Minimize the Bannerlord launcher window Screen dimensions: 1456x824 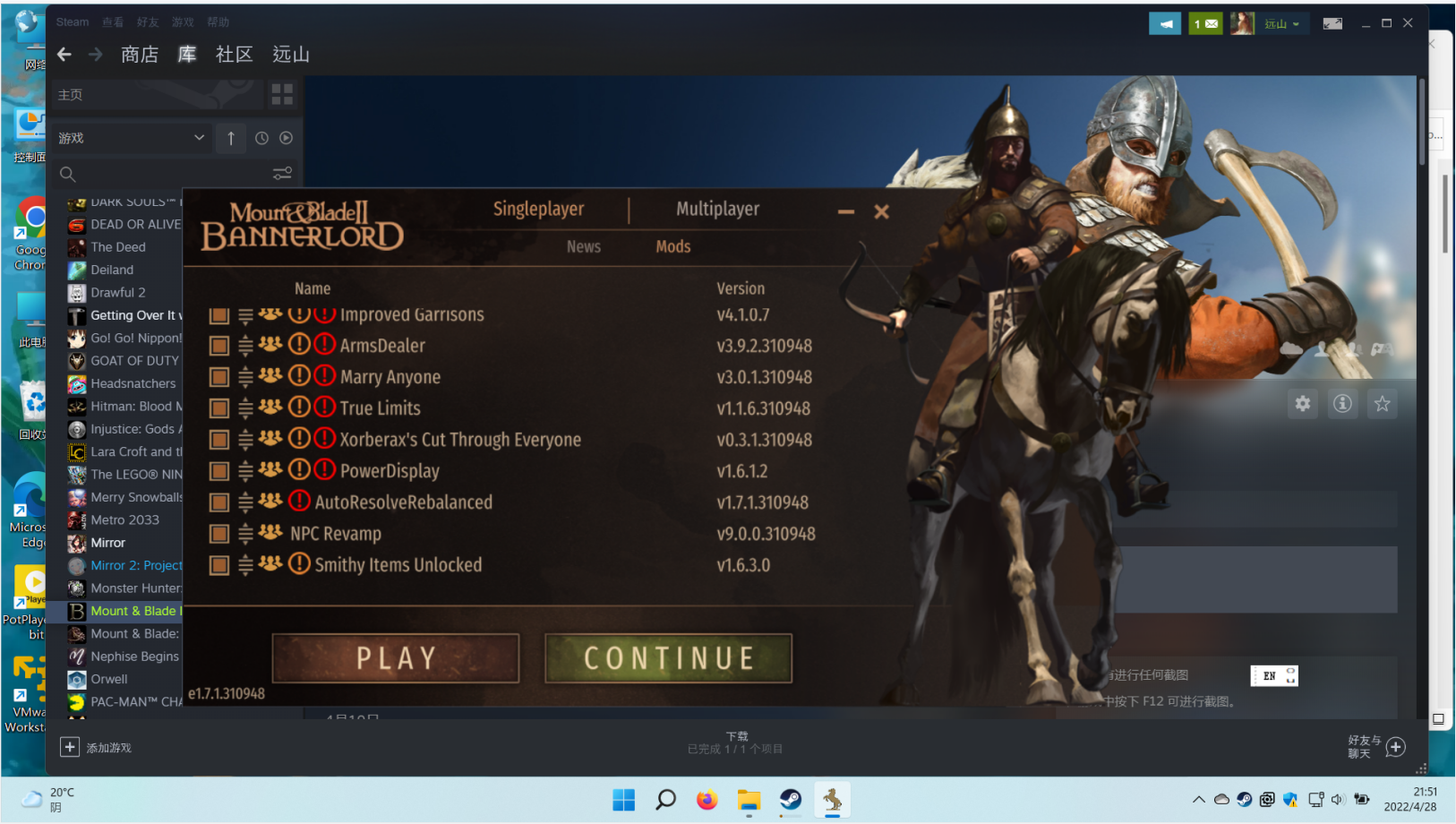[x=846, y=212]
